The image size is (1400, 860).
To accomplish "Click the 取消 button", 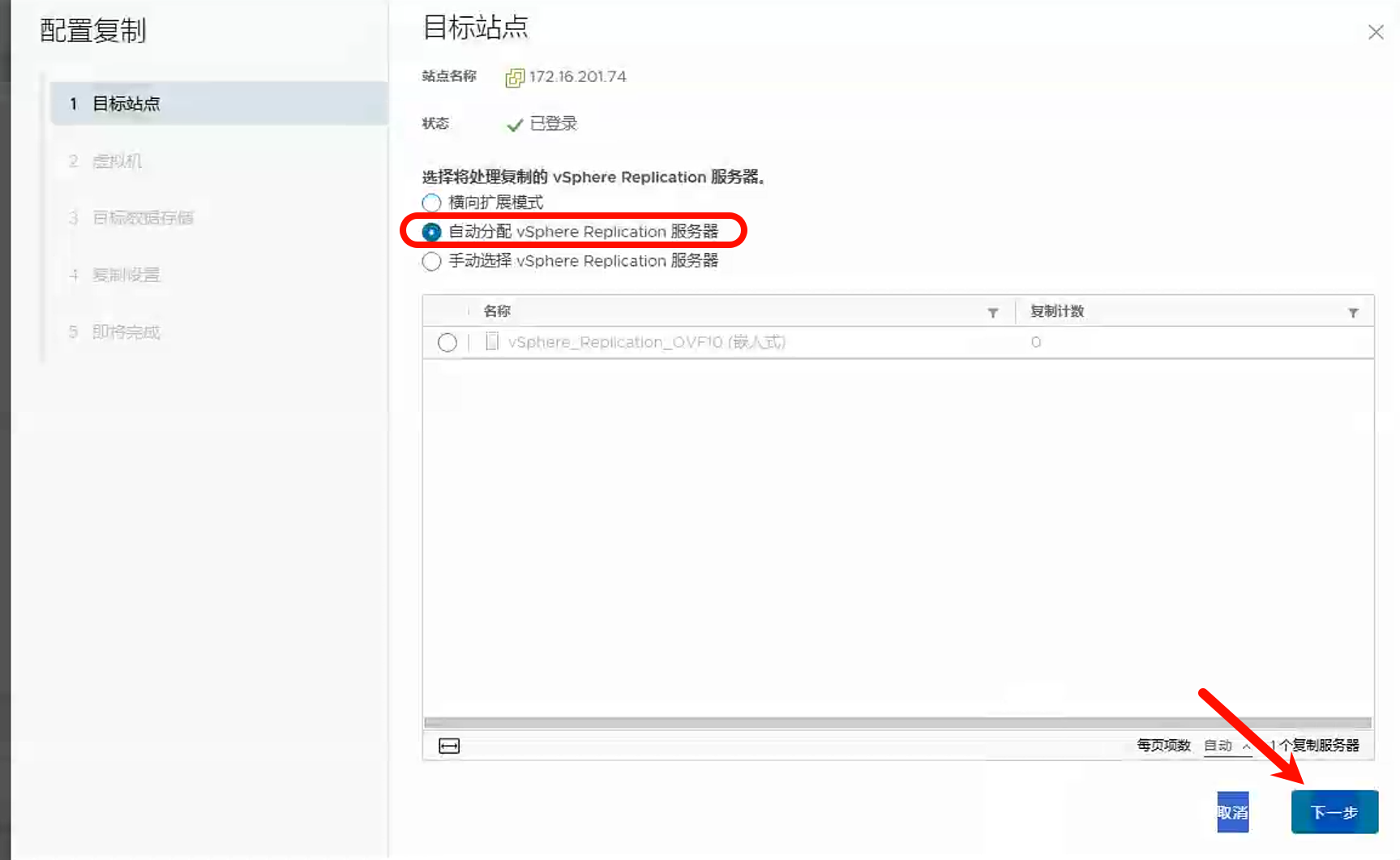I will [1232, 812].
